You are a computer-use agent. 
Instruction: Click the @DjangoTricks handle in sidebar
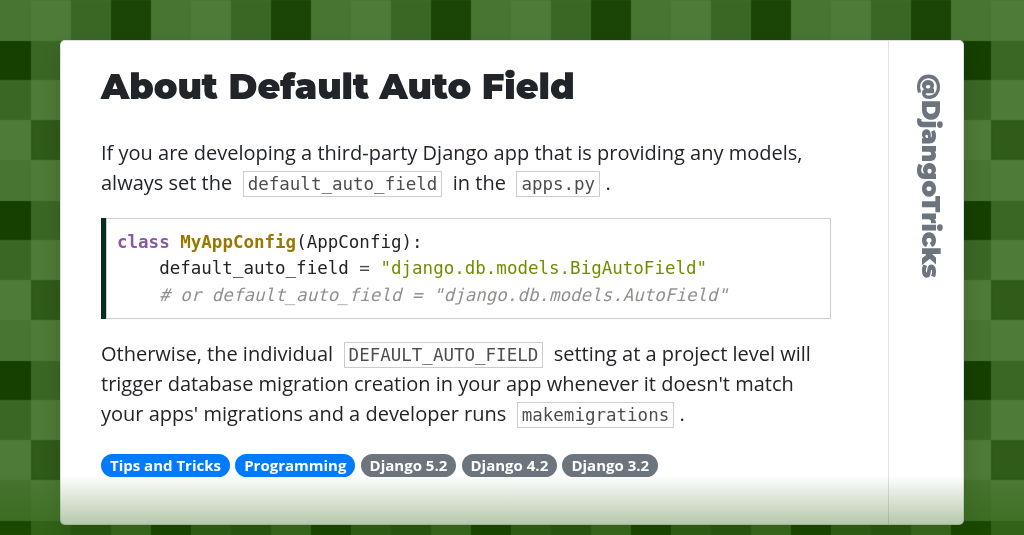coord(929,176)
